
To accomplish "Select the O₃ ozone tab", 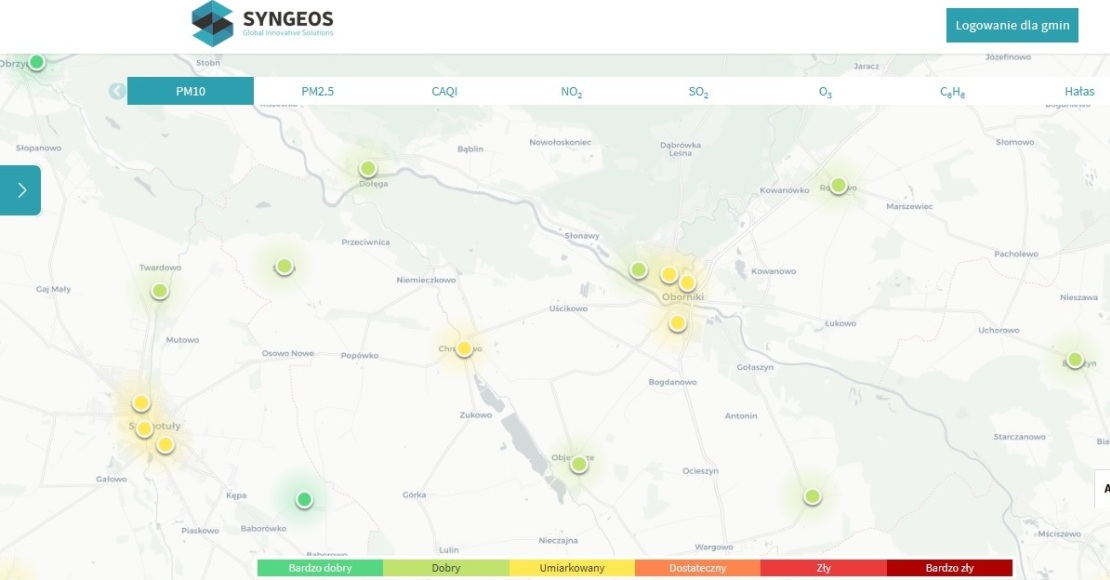I will (x=825, y=91).
